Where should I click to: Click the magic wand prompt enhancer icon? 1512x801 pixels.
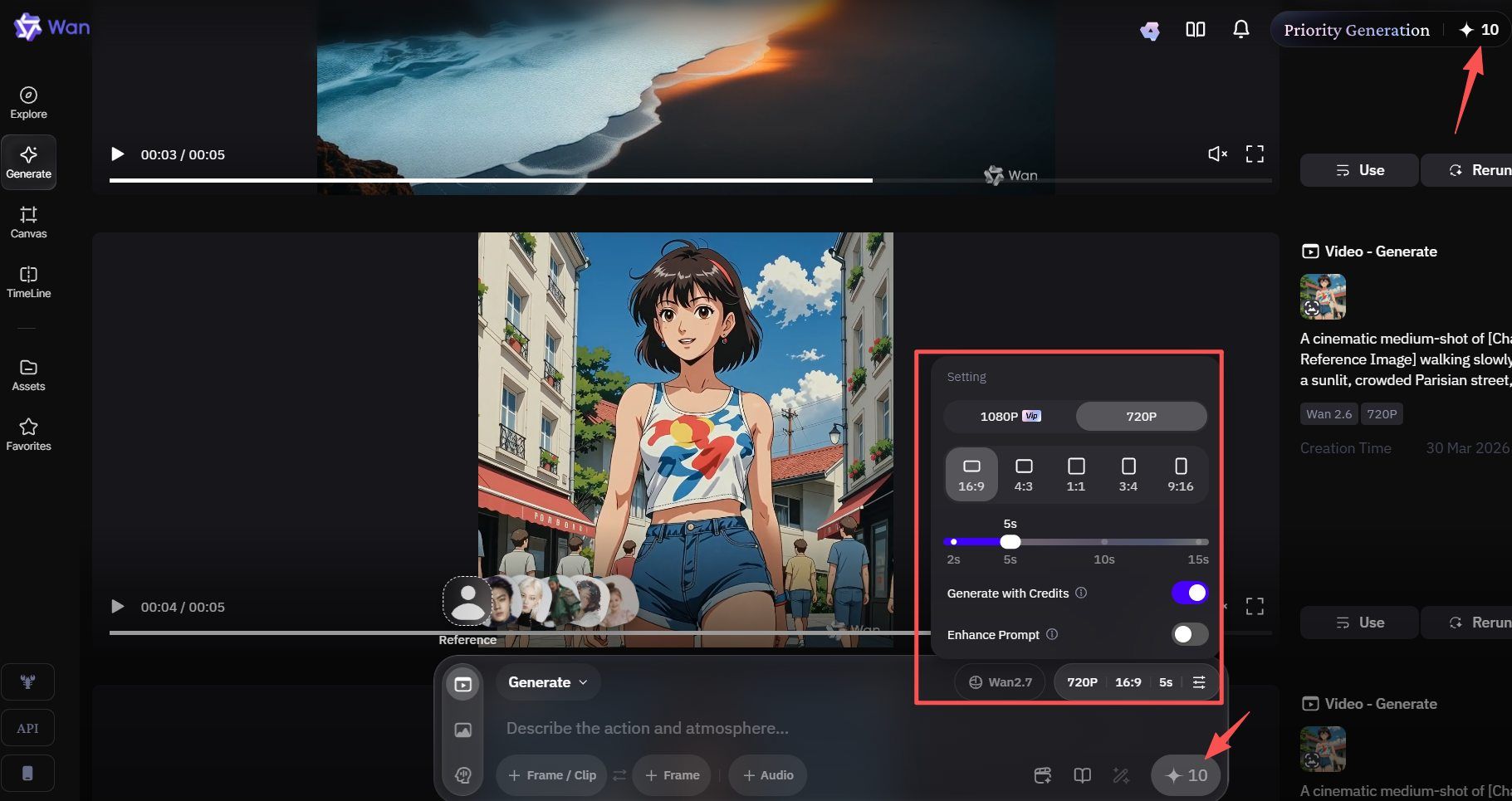1120,775
